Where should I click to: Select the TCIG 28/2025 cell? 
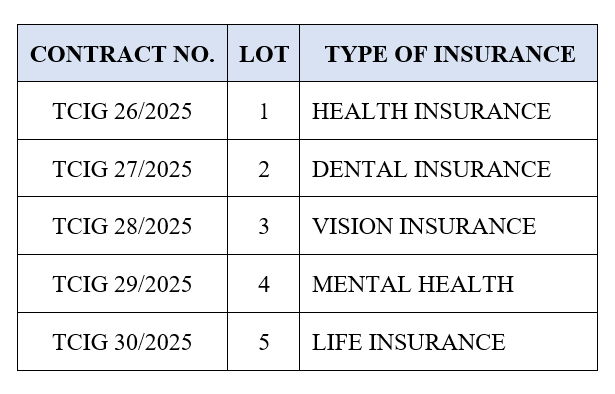[122, 226]
